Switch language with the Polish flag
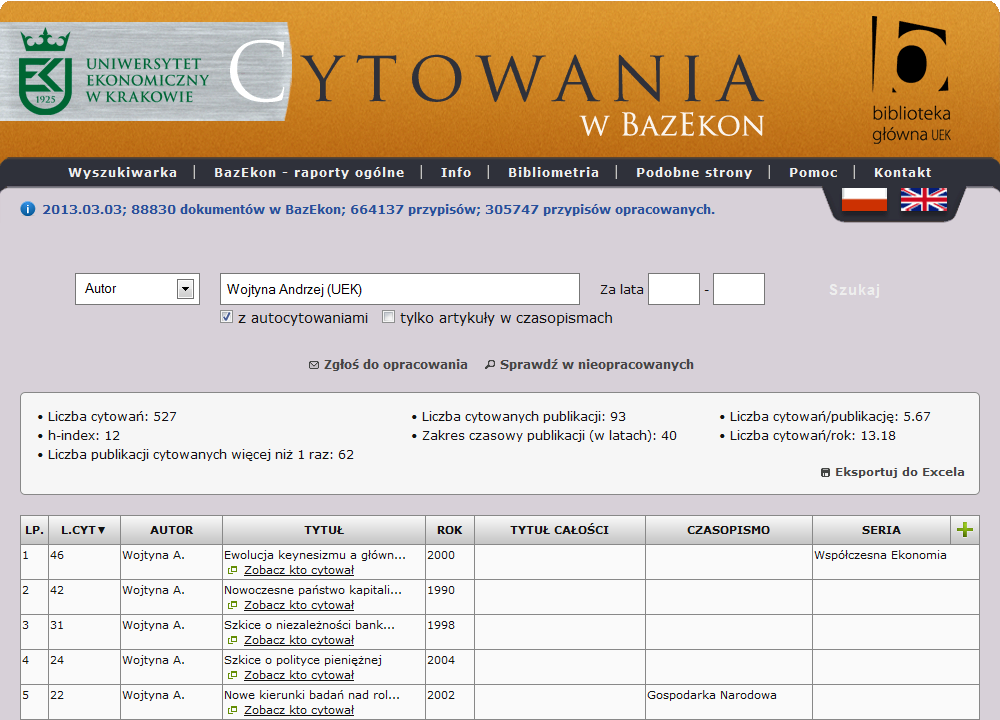Image resolution: width=1000 pixels, height=720 pixels. tap(864, 200)
